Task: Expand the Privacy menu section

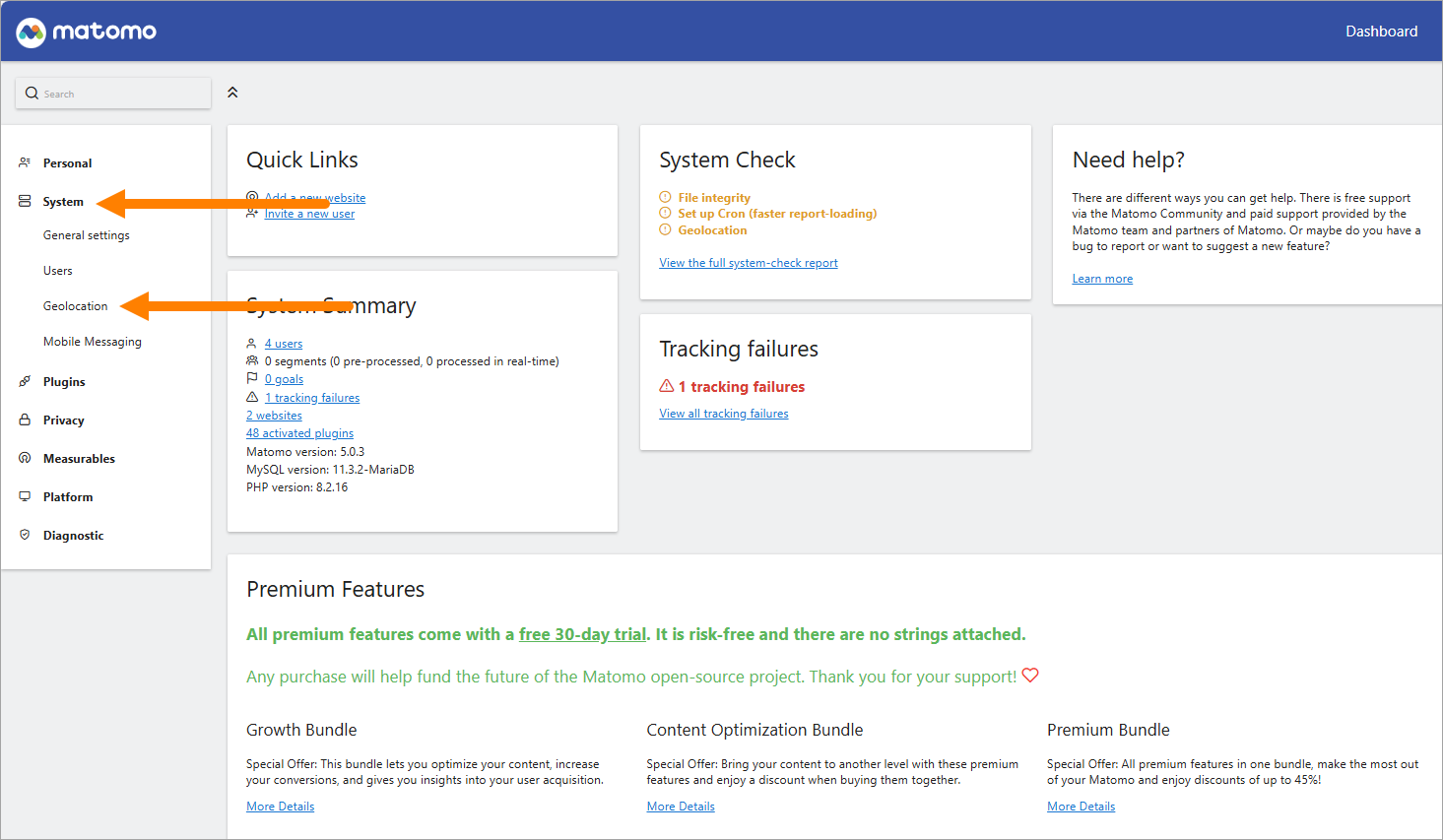Action: pyautogui.click(x=64, y=420)
